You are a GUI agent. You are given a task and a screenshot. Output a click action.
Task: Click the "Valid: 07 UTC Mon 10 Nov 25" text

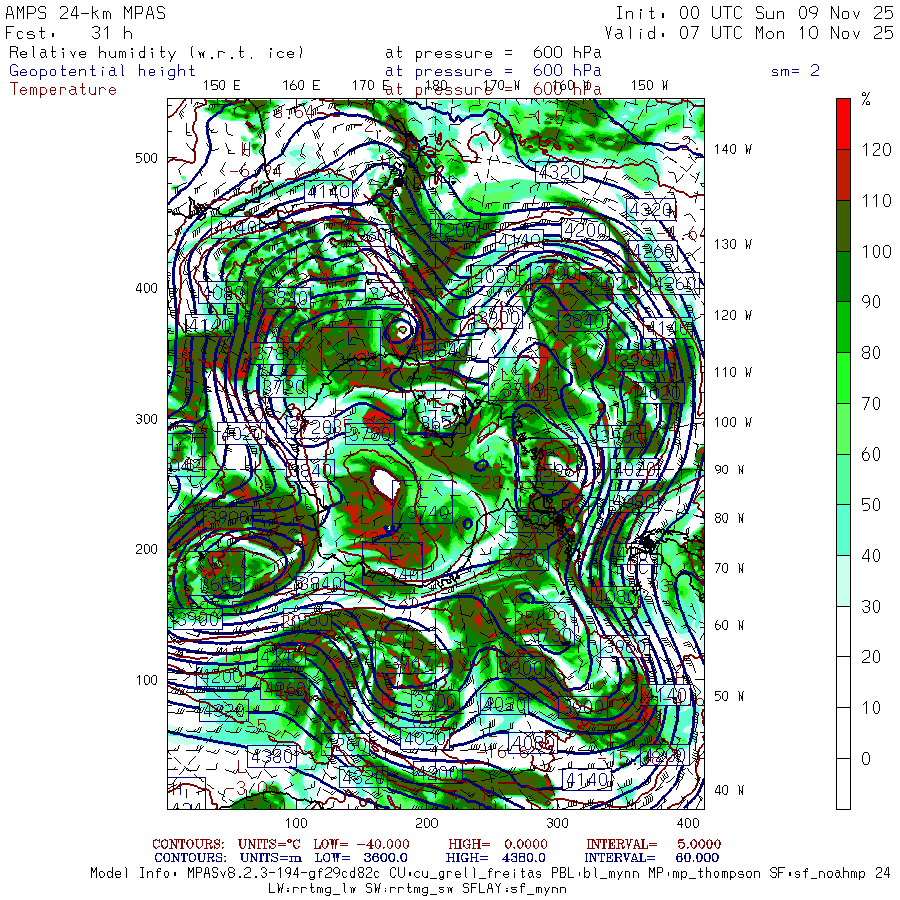(x=749, y=32)
